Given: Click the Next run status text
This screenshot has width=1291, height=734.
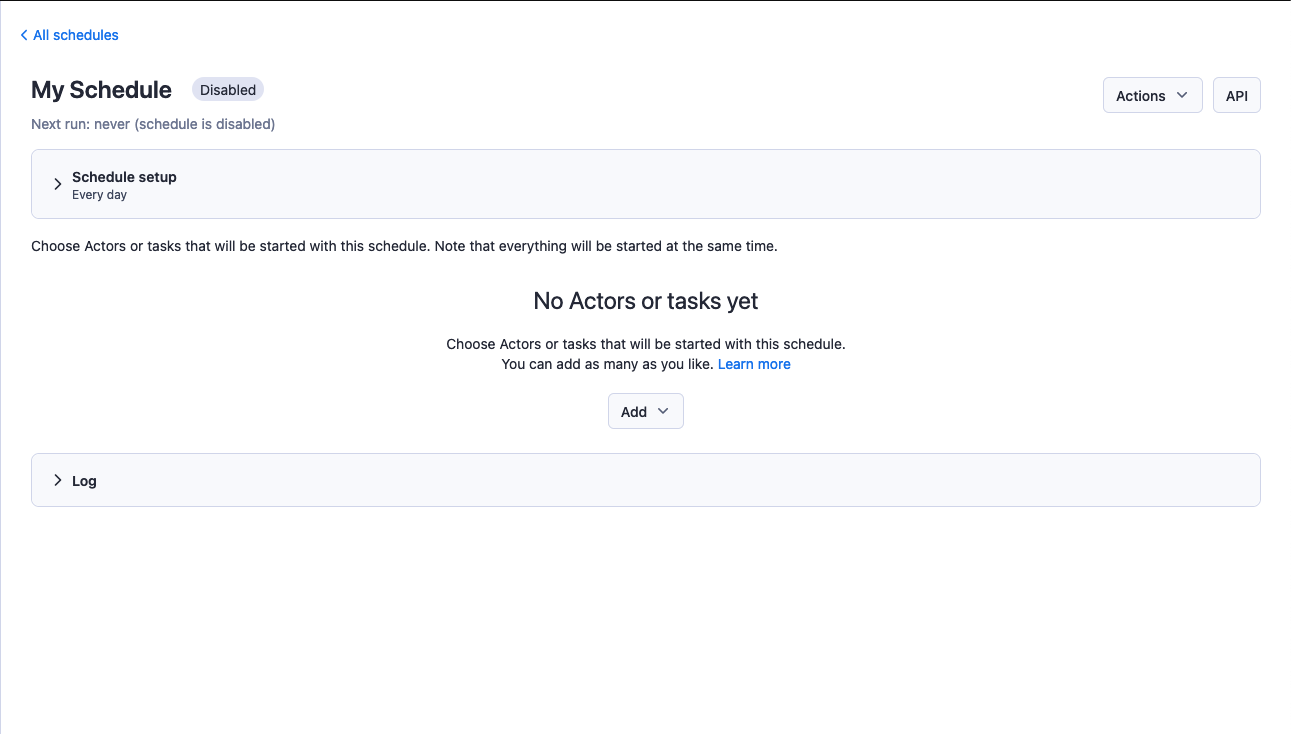Looking at the screenshot, I should (x=153, y=124).
